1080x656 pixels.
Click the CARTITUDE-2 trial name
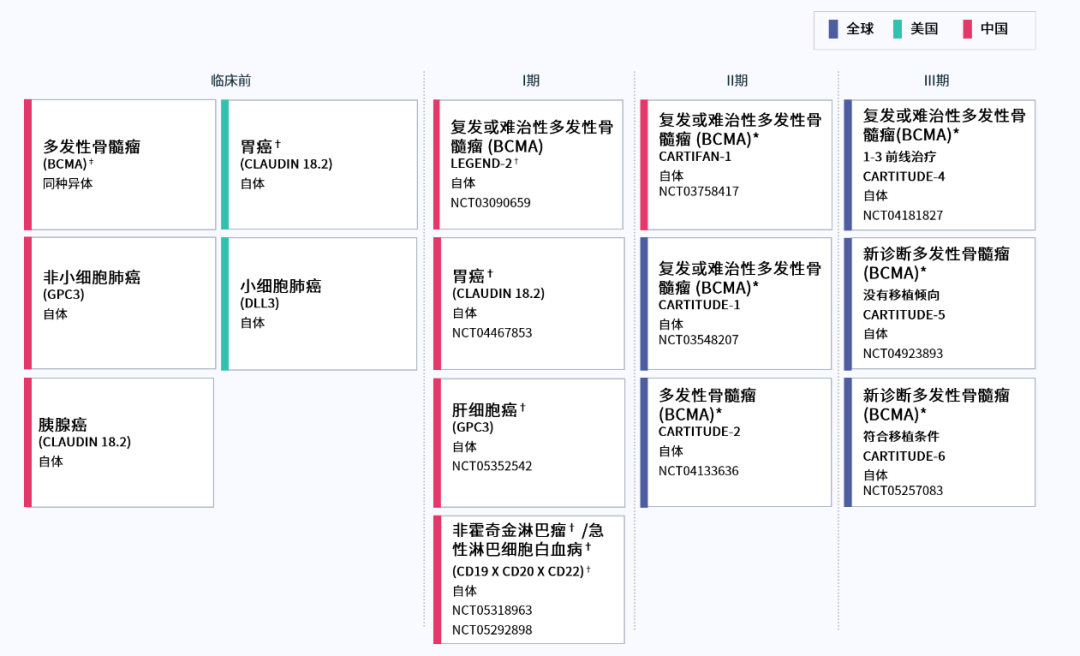(x=699, y=432)
